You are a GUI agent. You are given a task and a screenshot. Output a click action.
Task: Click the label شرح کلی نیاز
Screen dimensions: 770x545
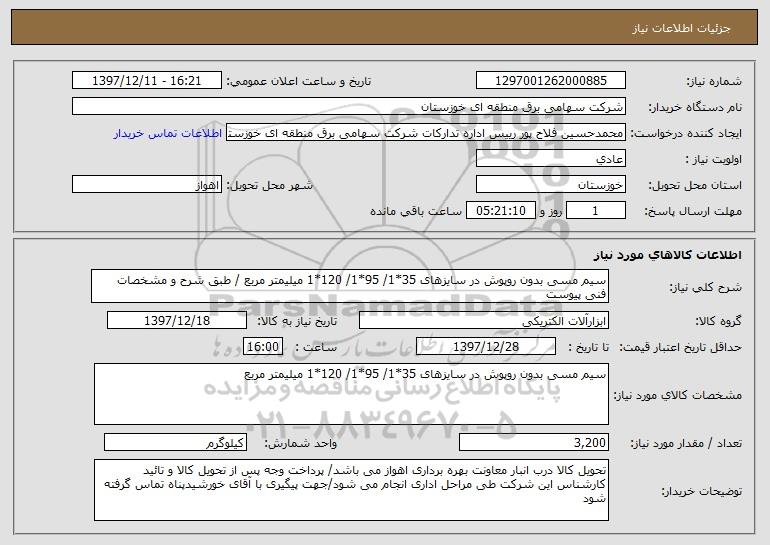coord(706,287)
